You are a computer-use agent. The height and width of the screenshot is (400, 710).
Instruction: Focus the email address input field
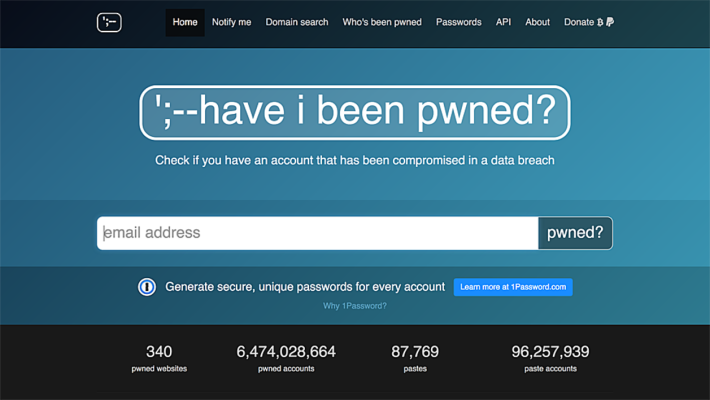pos(318,233)
